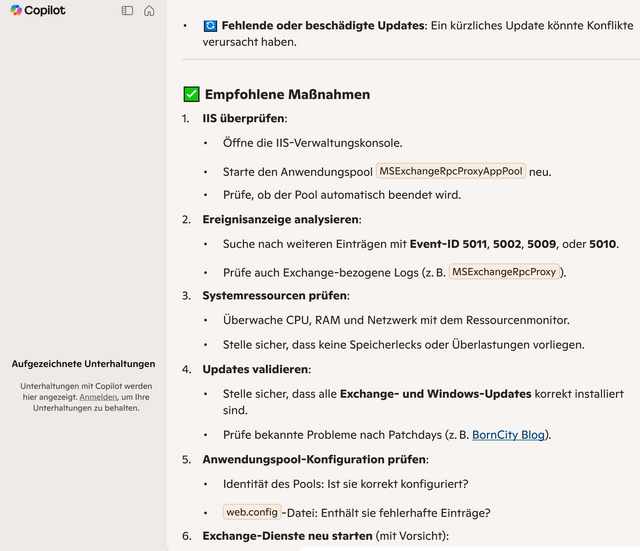The width and height of the screenshot is (640, 551).
Task: Open the BornCity Blog link
Action: coord(509,435)
